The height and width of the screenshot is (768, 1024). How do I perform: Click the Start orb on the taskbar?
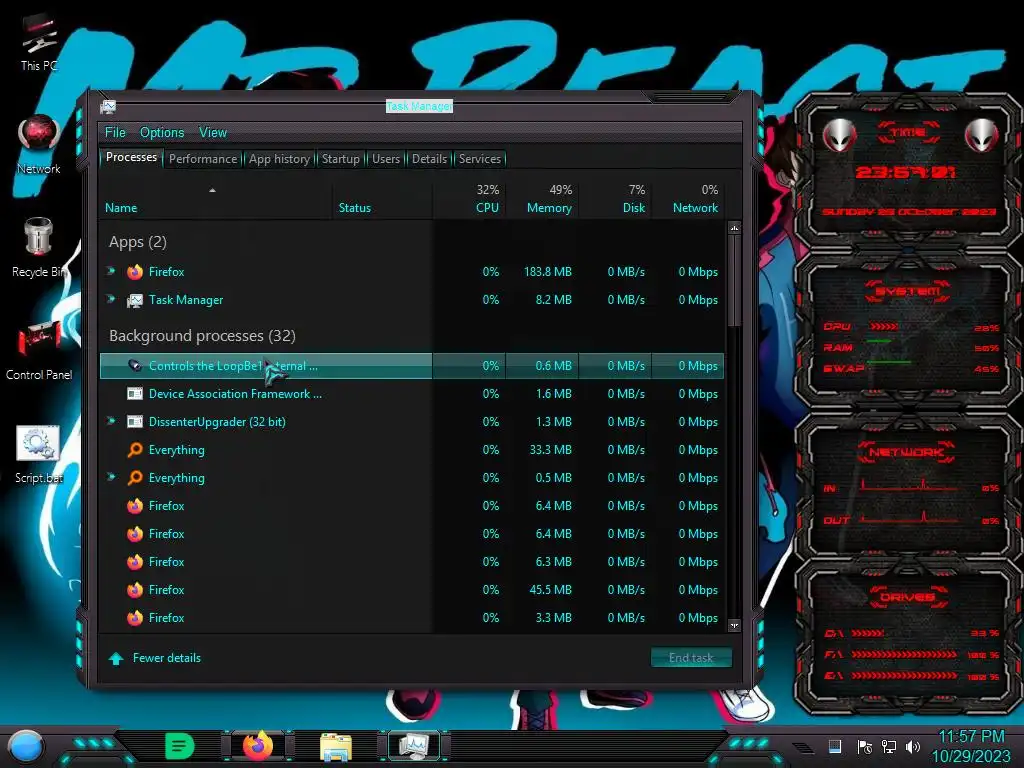click(25, 746)
